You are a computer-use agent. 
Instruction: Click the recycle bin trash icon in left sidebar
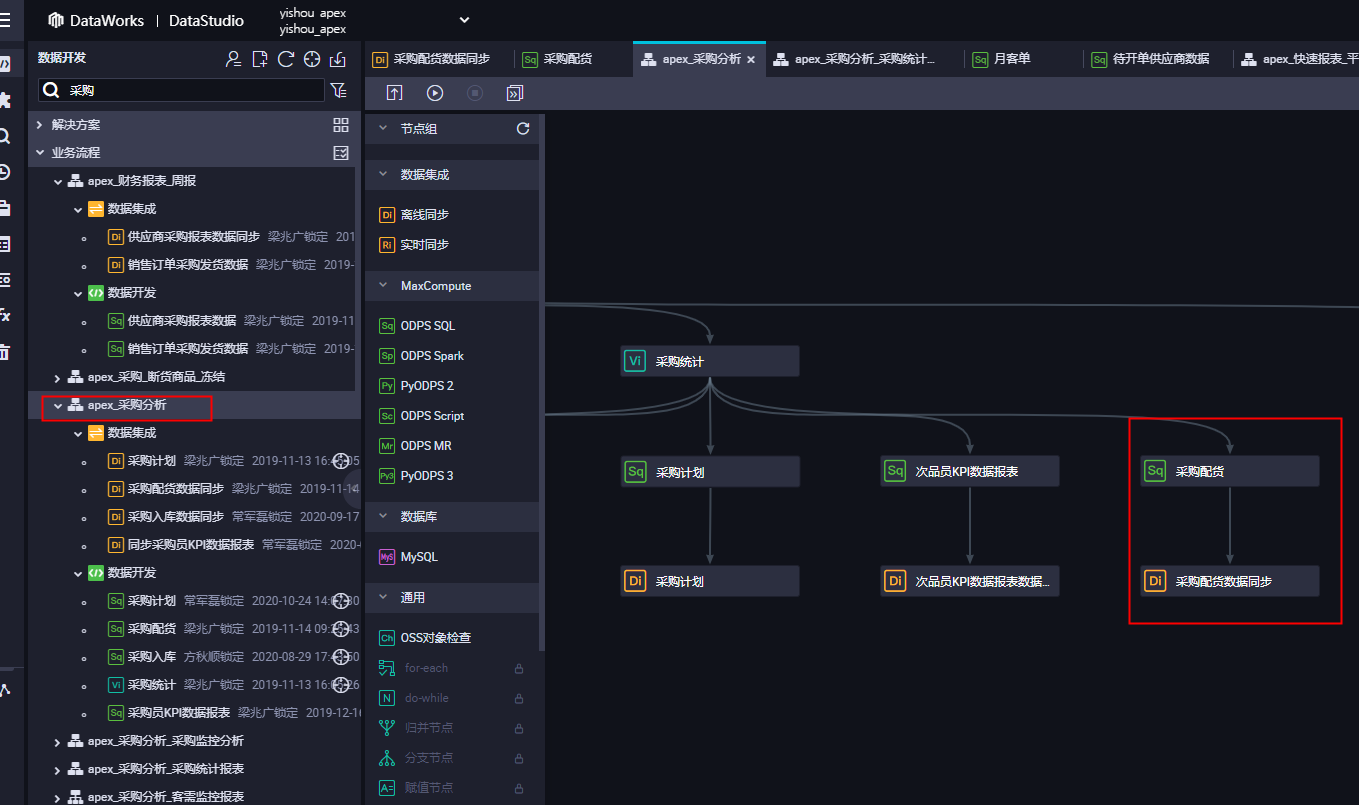5,352
